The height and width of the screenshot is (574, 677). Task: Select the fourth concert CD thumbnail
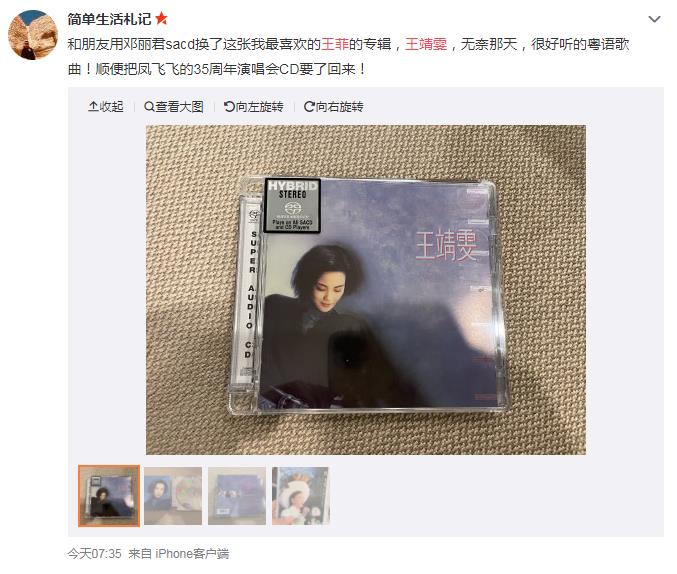(301, 496)
